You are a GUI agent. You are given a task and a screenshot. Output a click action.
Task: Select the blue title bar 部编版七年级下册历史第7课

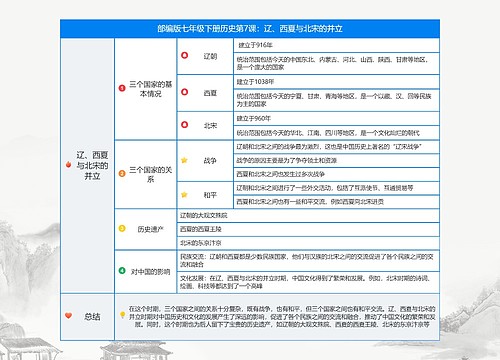click(x=250, y=29)
